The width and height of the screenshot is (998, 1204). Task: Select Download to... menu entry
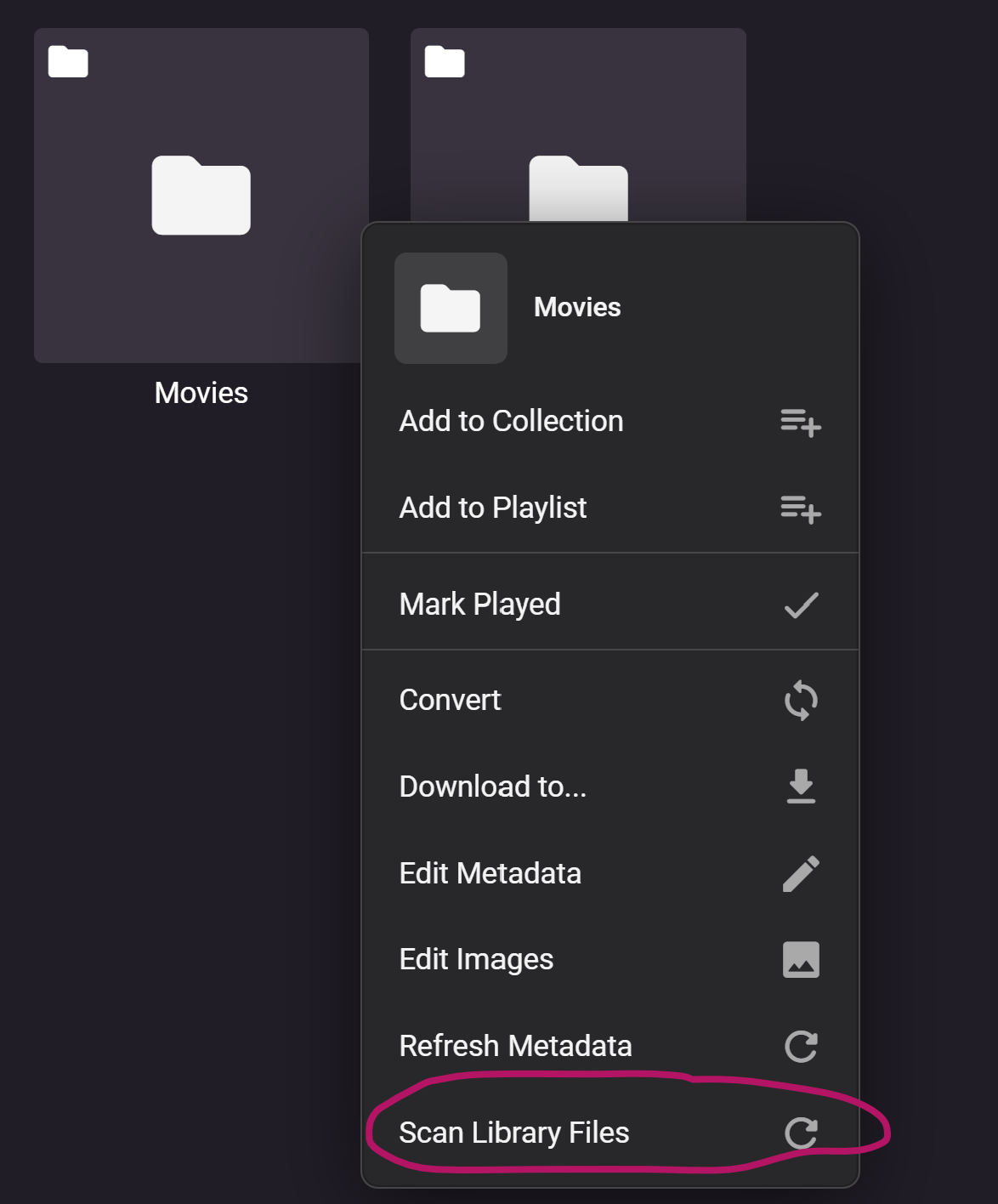pyautogui.click(x=610, y=787)
